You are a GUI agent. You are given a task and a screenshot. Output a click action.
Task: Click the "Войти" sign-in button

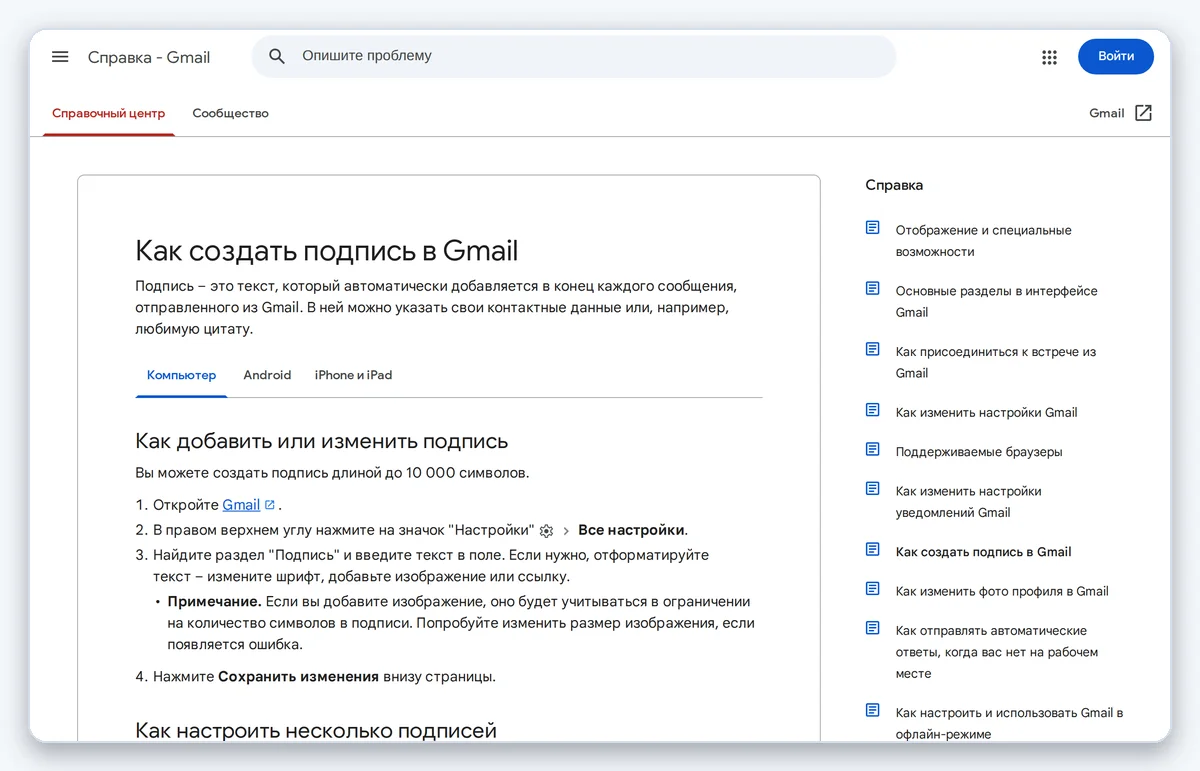[1116, 56]
